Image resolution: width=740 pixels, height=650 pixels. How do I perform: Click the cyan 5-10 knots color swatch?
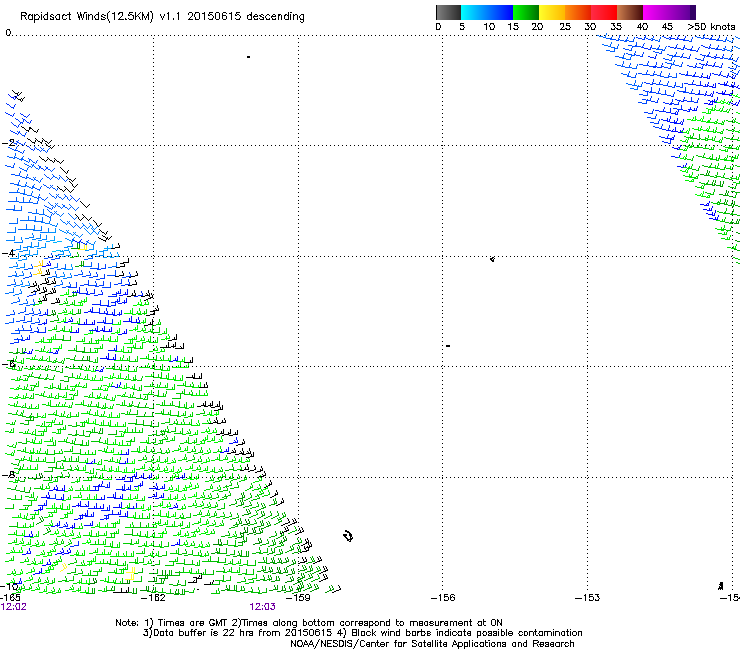pos(474,12)
